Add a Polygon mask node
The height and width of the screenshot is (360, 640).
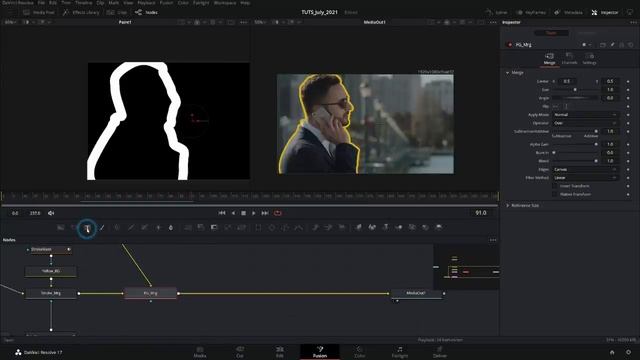tap(285, 227)
